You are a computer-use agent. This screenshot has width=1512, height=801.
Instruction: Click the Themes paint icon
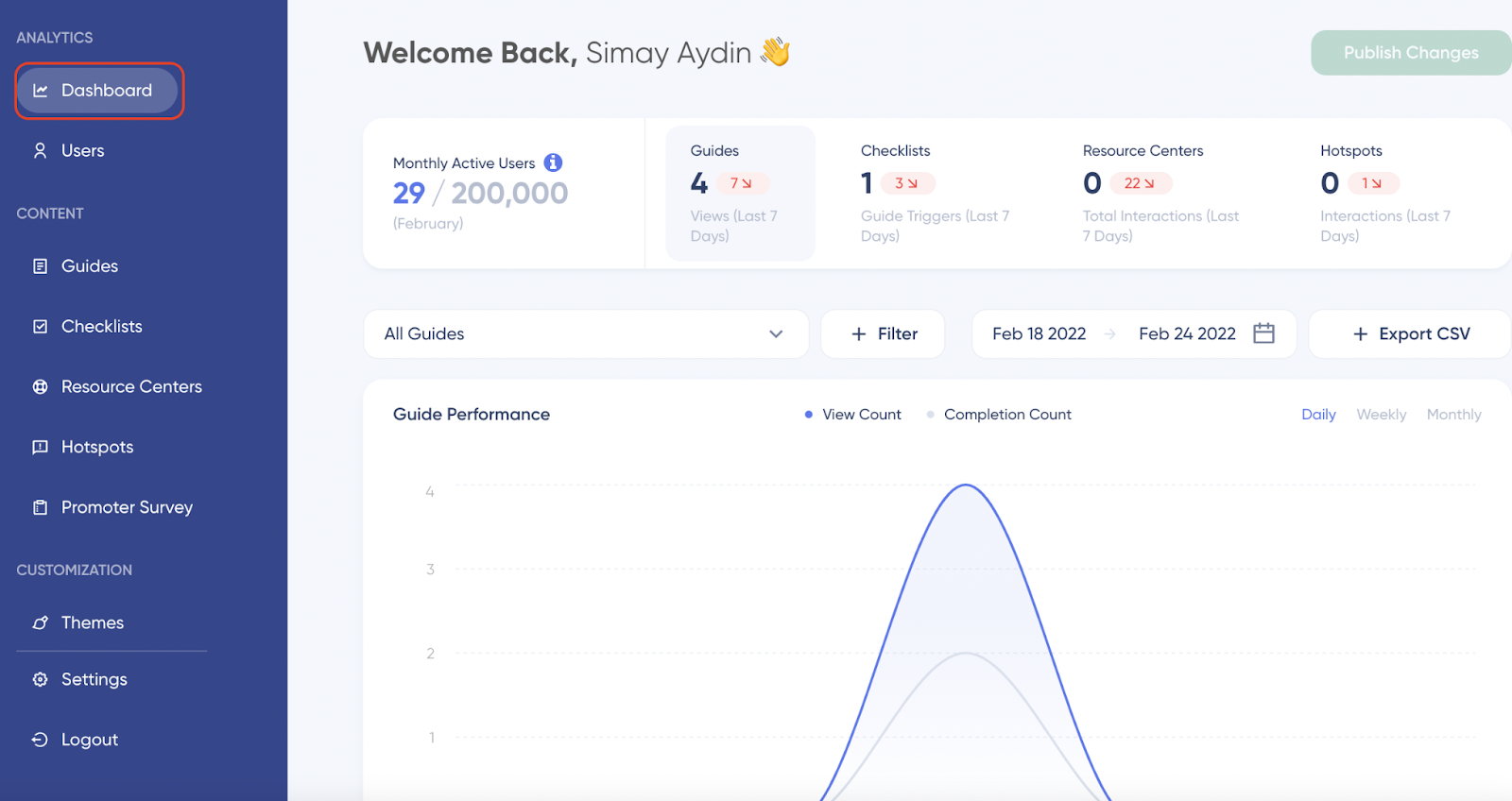[x=41, y=623]
